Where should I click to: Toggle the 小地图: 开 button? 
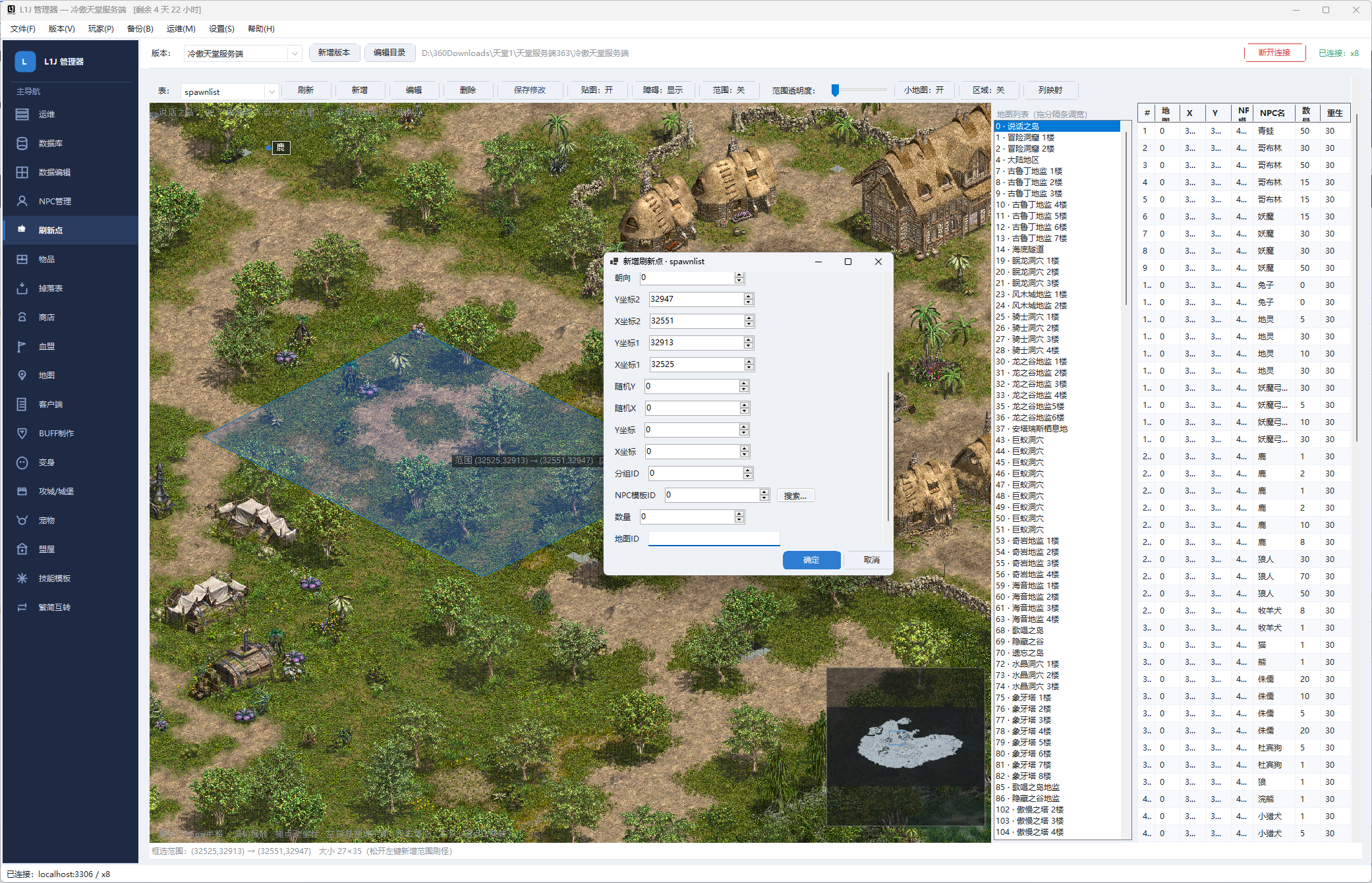tap(923, 90)
